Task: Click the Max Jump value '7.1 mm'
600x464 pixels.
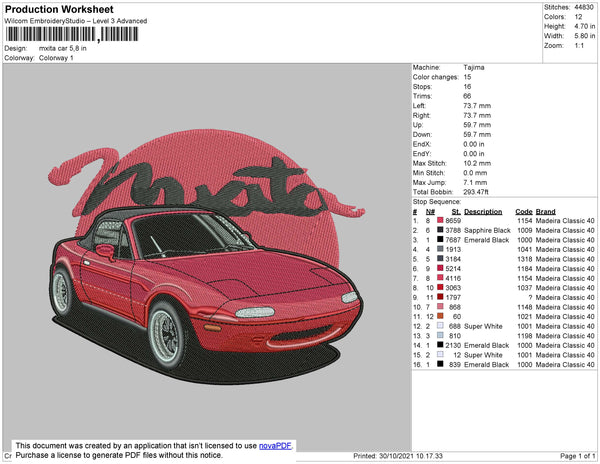Action: 475,182
